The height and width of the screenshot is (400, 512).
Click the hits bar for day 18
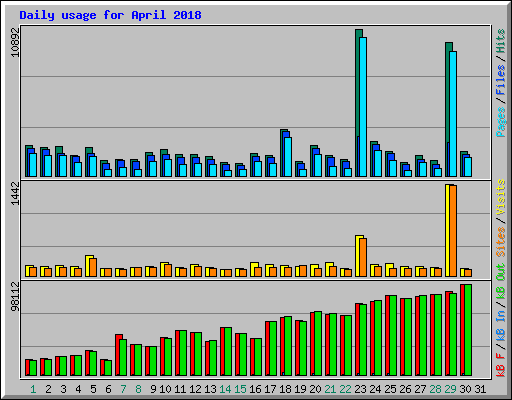point(282,153)
